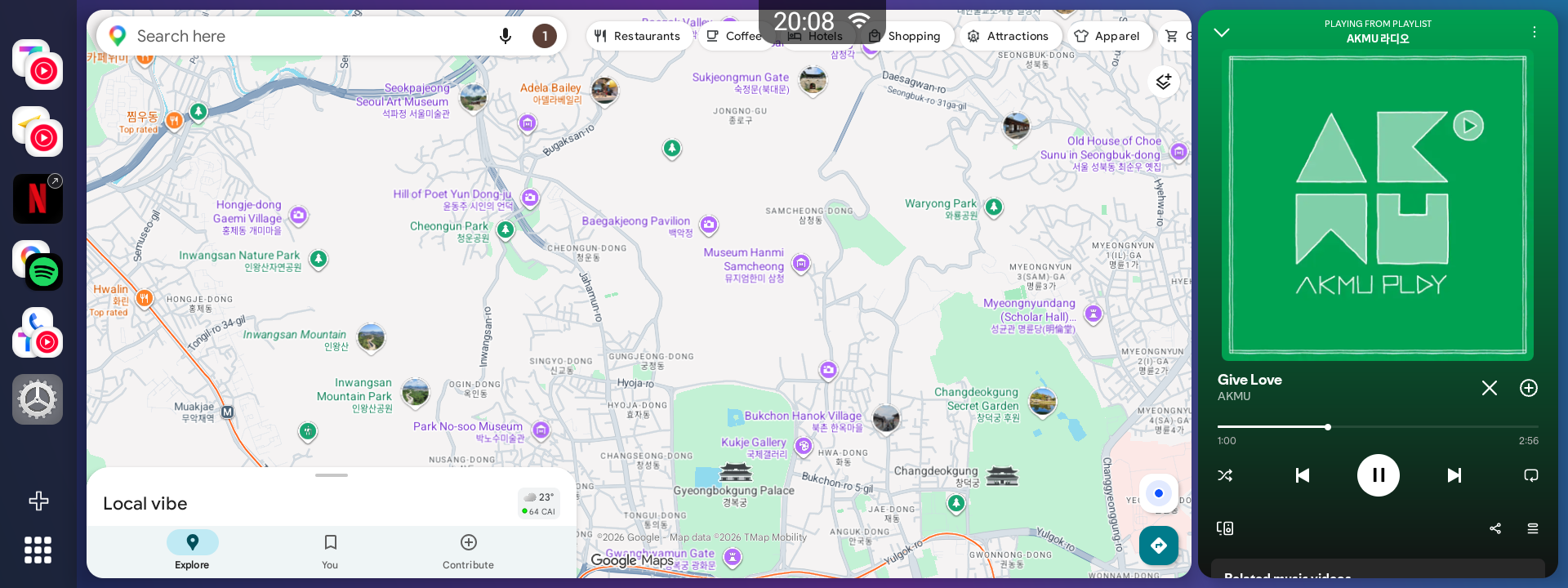The width and height of the screenshot is (1568, 588).
Task: Tap the Park No-soo Museum pin
Action: click(x=541, y=430)
